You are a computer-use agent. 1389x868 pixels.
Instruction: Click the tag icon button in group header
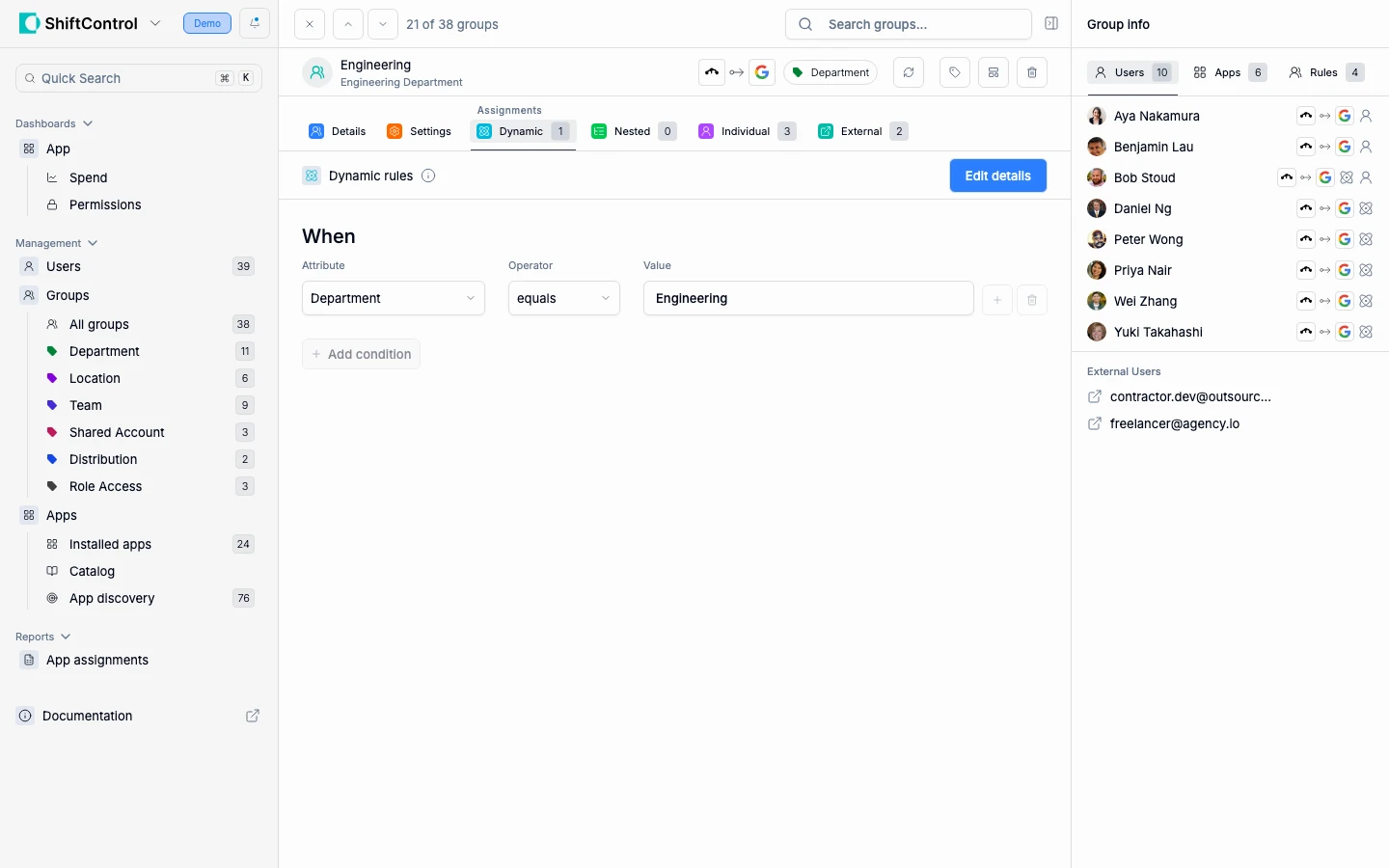(x=954, y=72)
